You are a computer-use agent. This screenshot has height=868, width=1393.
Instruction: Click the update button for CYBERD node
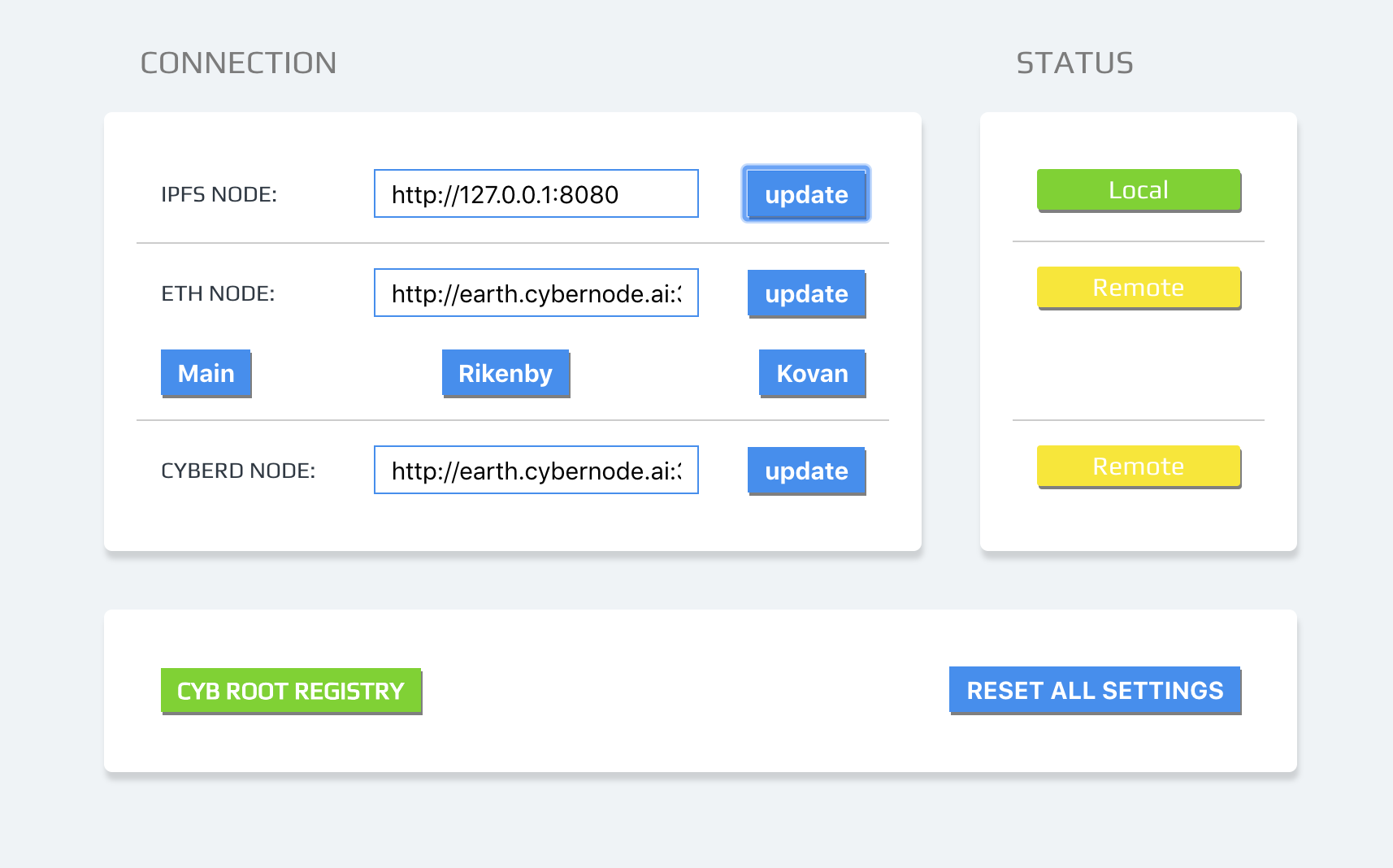806,471
